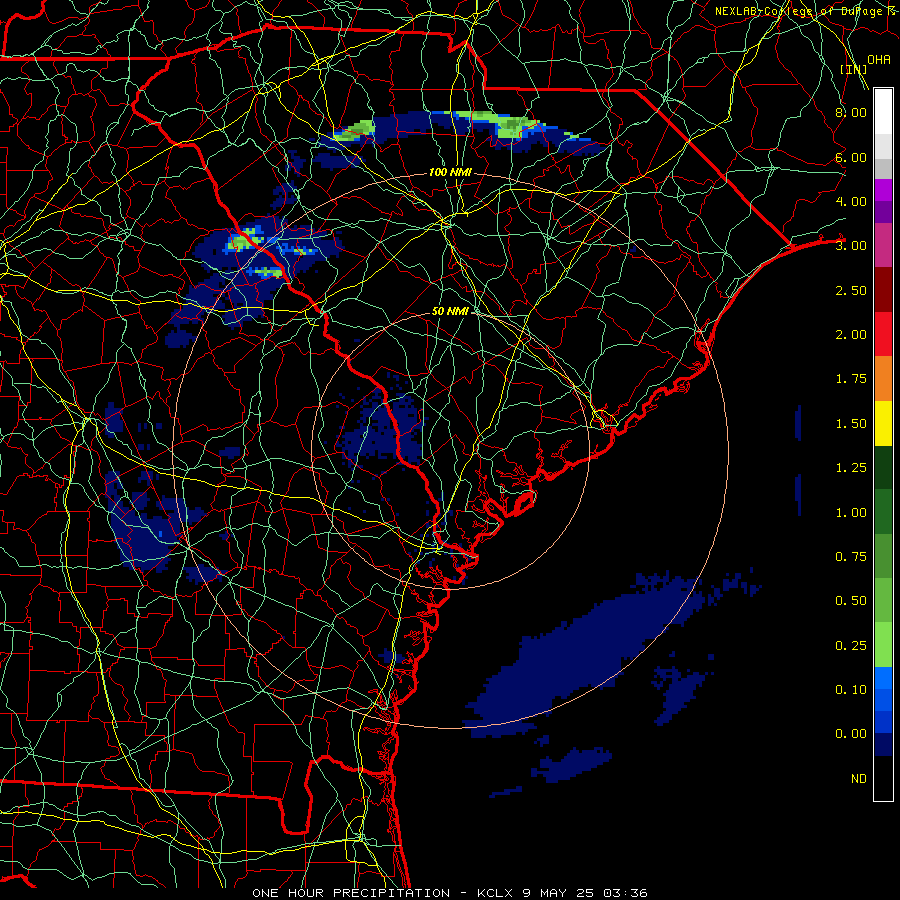Click the [IN] units label
This screenshot has width=900, height=900.
pos(854,69)
